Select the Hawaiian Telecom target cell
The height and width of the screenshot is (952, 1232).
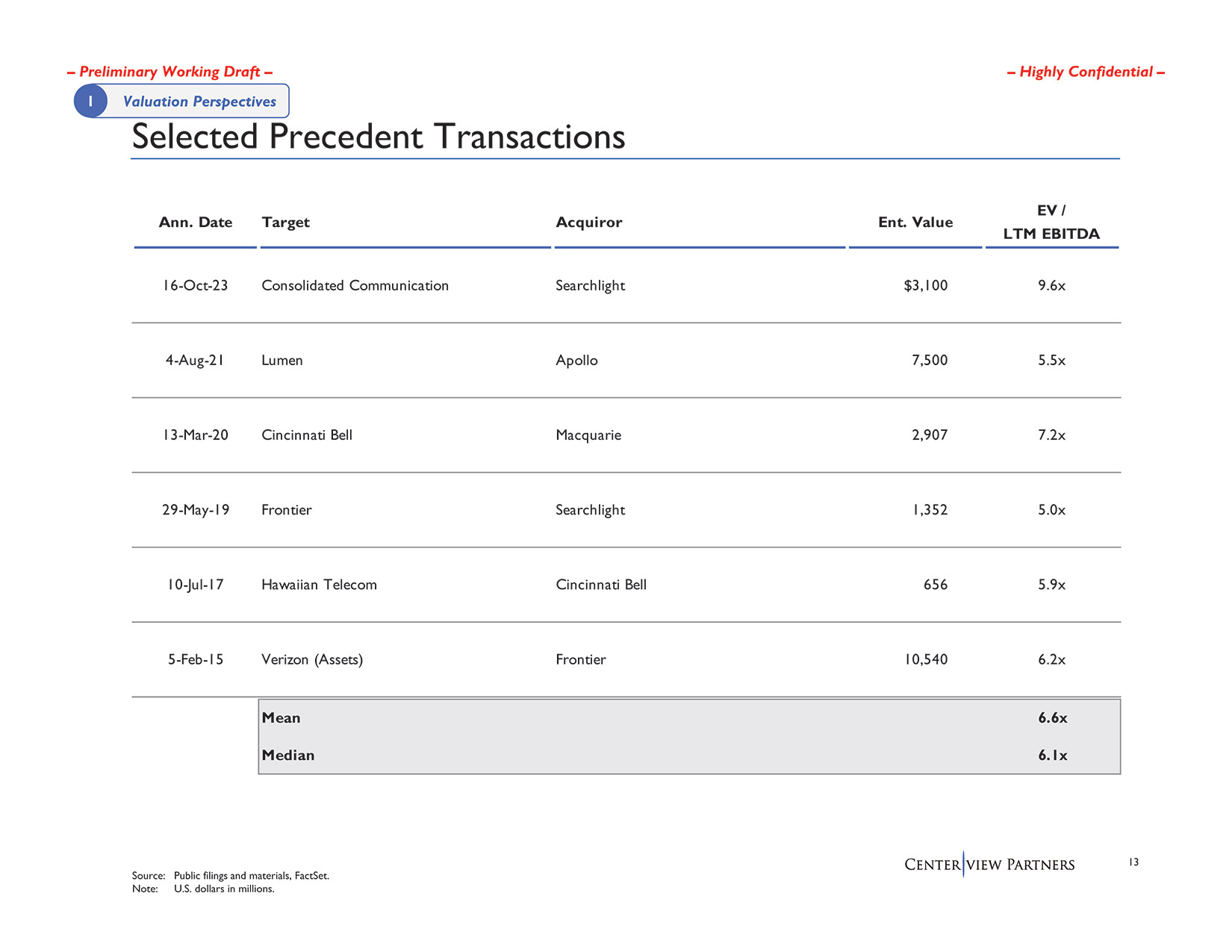(x=319, y=585)
